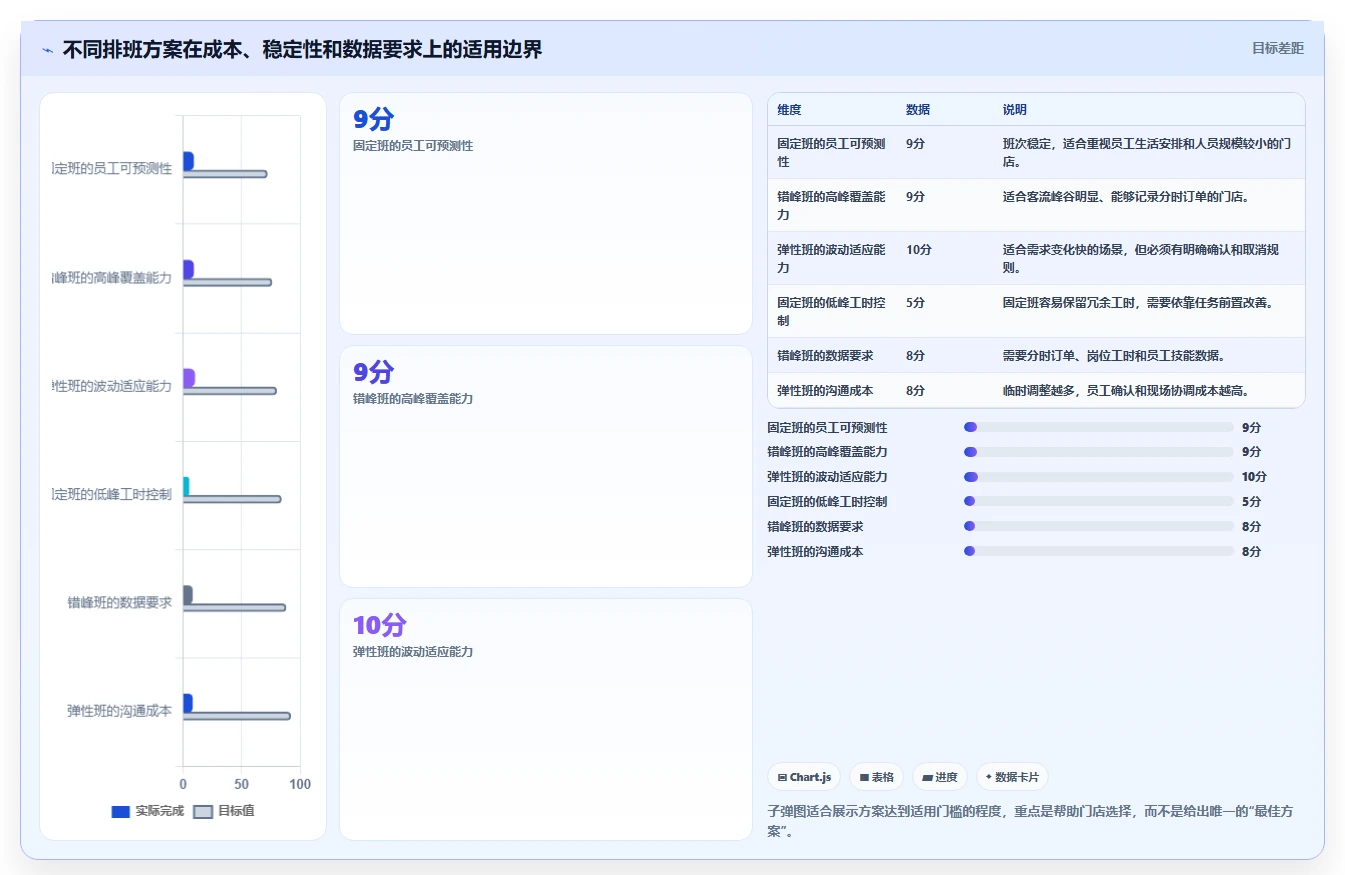Click the chart's gray target bar for 错峰班的数据要求
This screenshot has width=1345, height=875.
pyautogui.click(x=234, y=607)
